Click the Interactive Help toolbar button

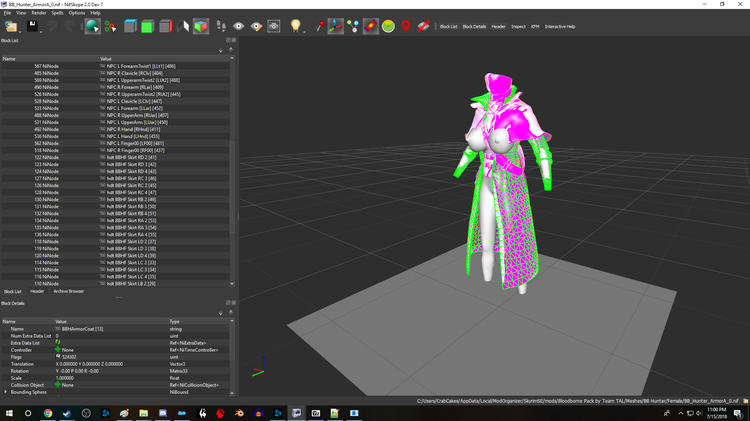[x=560, y=26]
